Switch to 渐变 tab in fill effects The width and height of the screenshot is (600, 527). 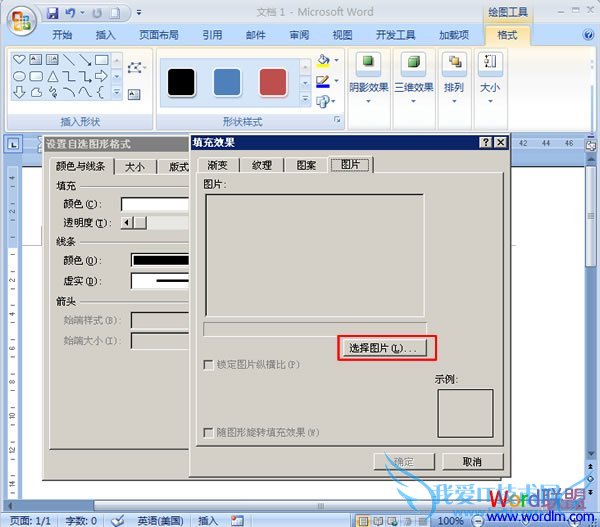tap(217, 165)
